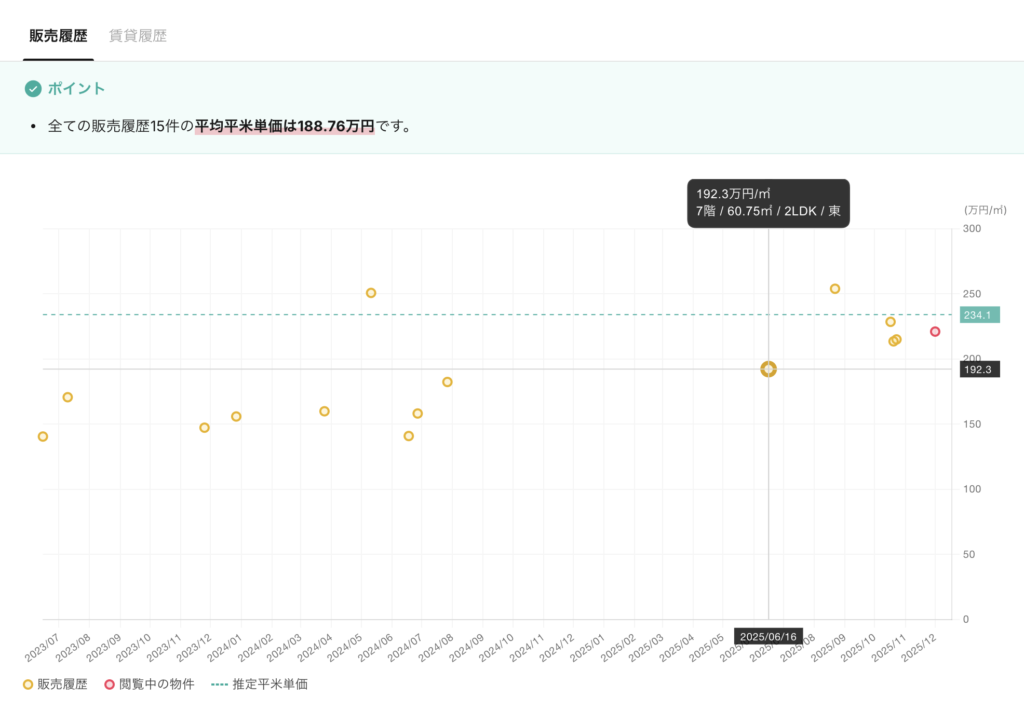Click the highlighted 192.3 data point marker

(768, 369)
